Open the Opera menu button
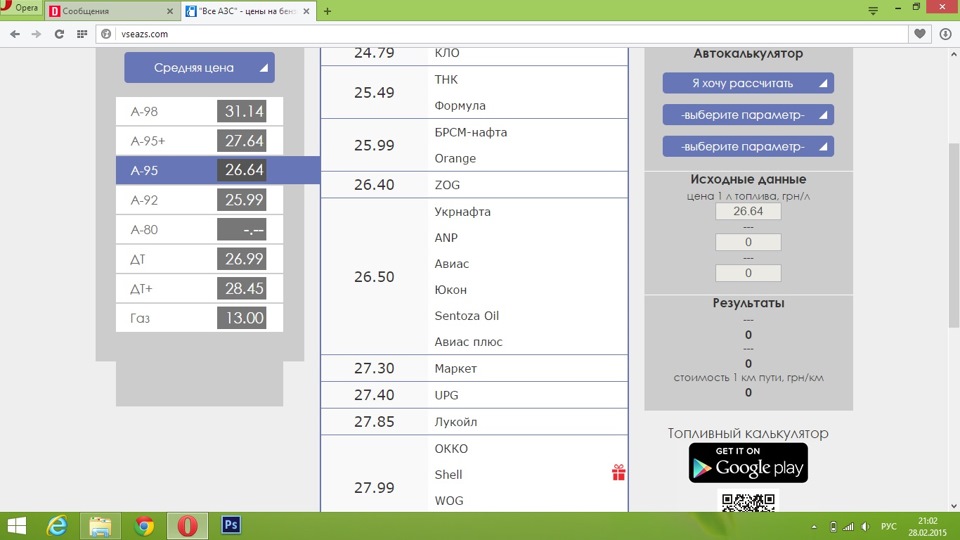960x540 pixels. pos(20,9)
